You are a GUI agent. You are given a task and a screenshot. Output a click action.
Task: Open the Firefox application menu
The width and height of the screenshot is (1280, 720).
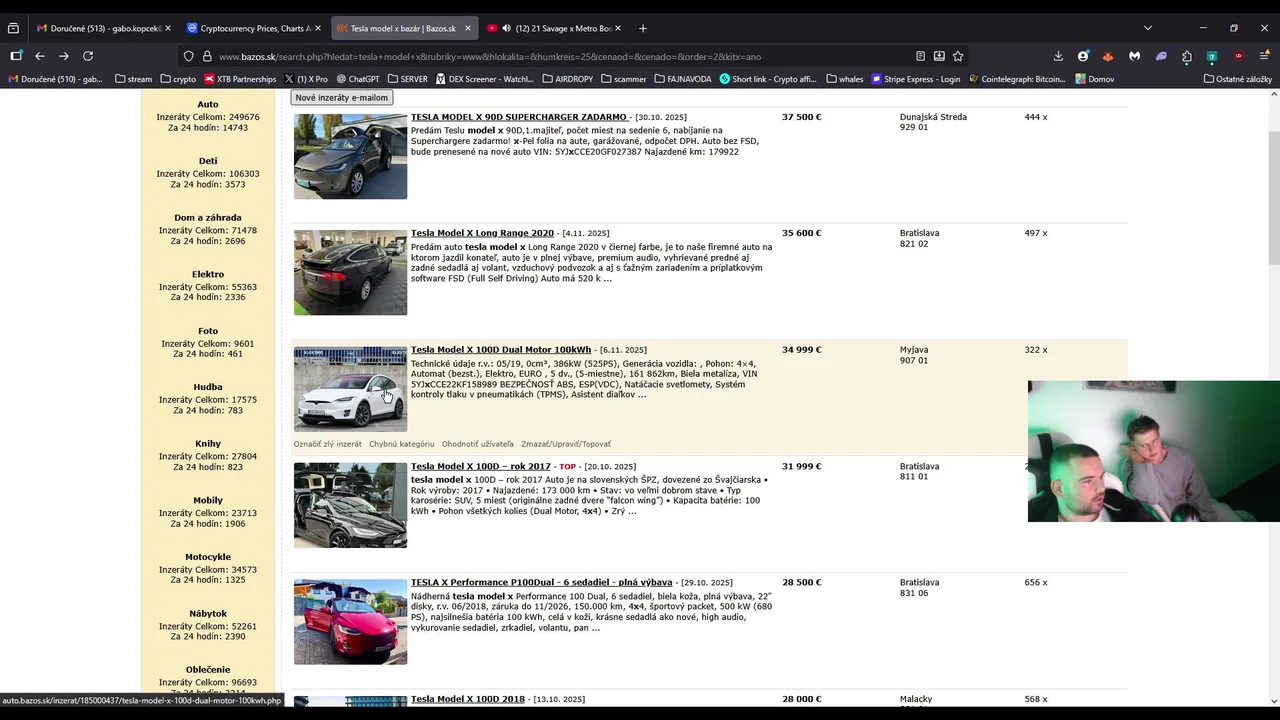point(1264,56)
